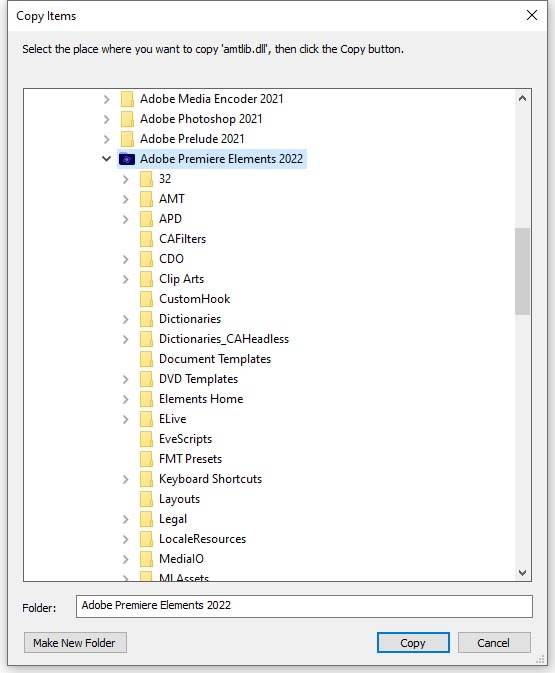This screenshot has width=555, height=673.
Task: Expand the MediaIO folder chevron
Action: 125,560
